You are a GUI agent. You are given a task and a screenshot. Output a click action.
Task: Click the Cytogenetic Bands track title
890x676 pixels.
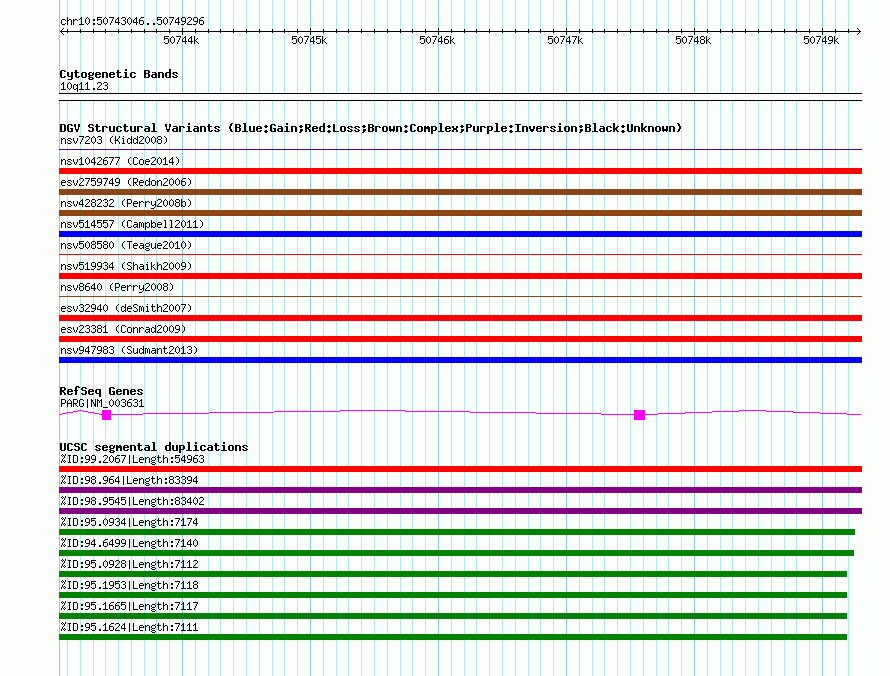point(119,74)
